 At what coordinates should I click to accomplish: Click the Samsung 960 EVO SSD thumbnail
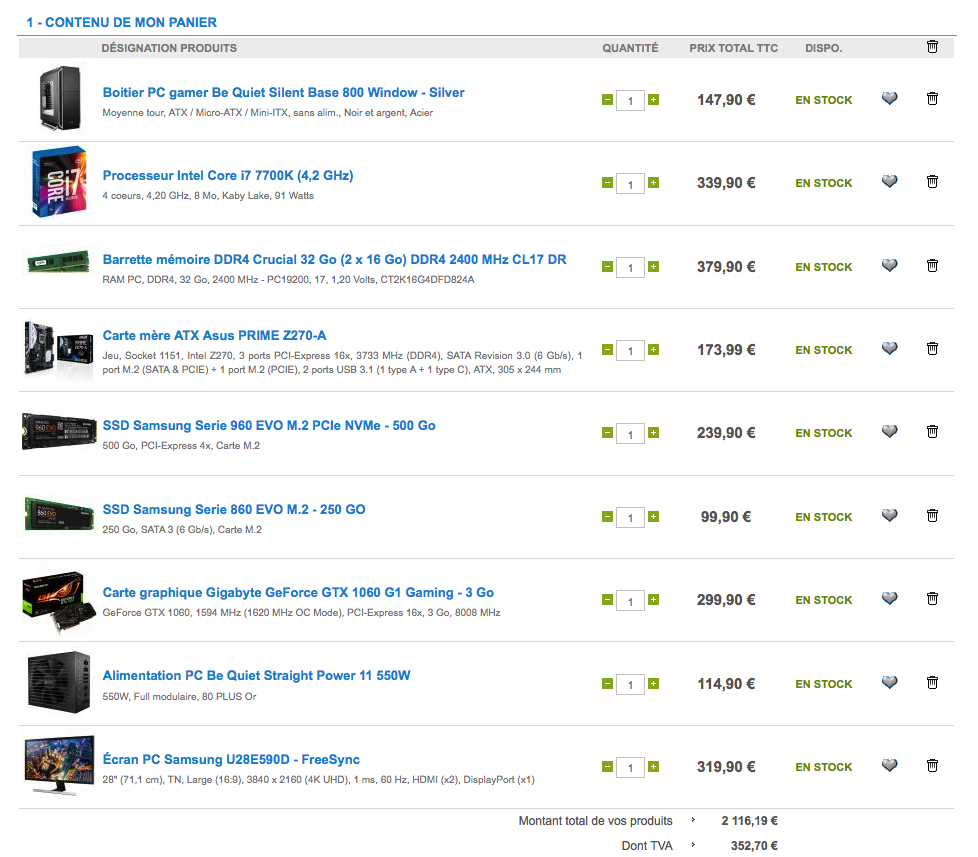pyautogui.click(x=59, y=431)
